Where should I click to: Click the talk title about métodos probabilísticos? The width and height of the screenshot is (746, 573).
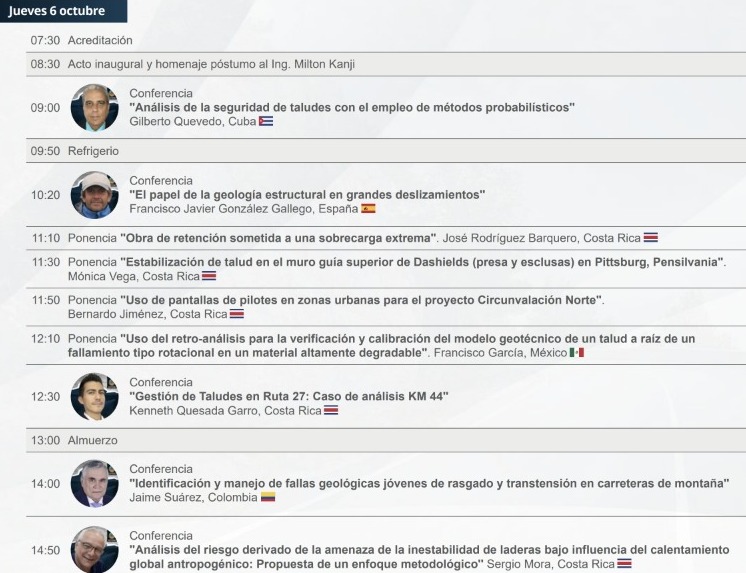[352, 108]
